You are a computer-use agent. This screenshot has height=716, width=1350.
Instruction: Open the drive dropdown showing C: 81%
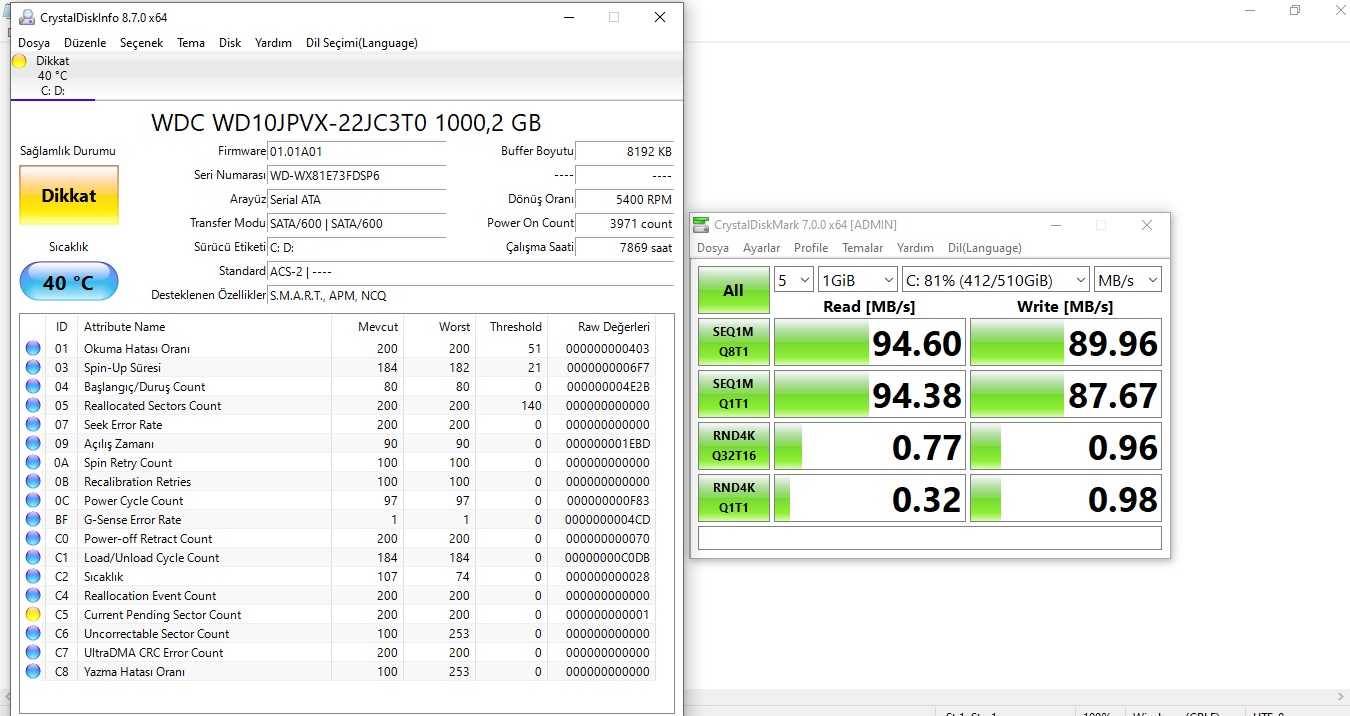tap(996, 280)
